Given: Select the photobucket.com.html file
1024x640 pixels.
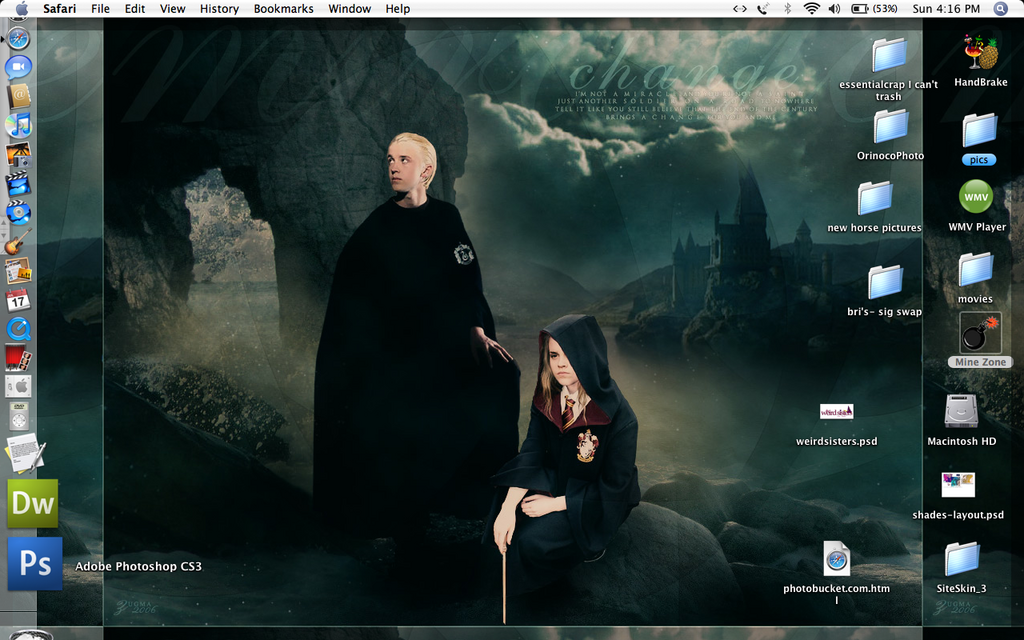Looking at the screenshot, I should tap(837, 558).
